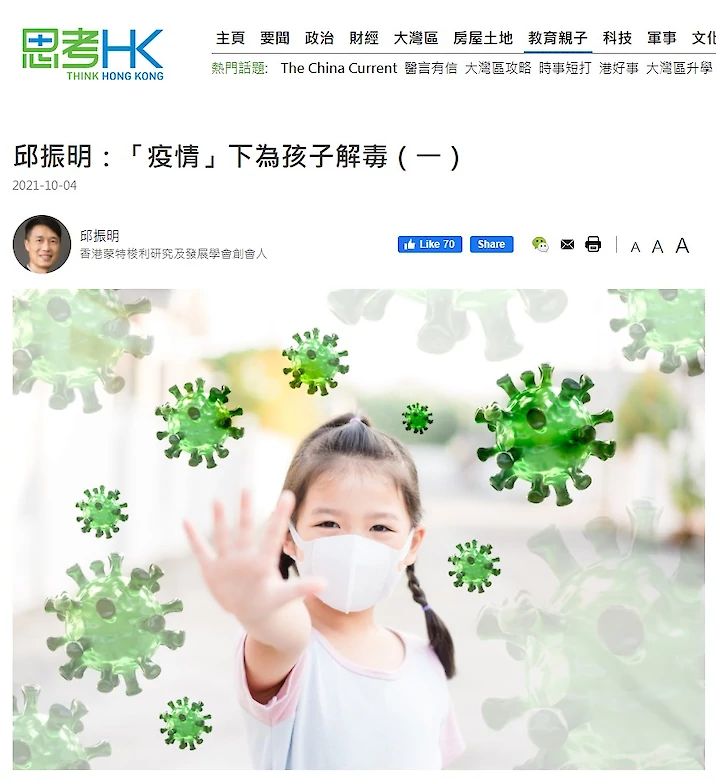The width and height of the screenshot is (716, 781).
Task: Visit The China Current topic link
Action: [339, 68]
